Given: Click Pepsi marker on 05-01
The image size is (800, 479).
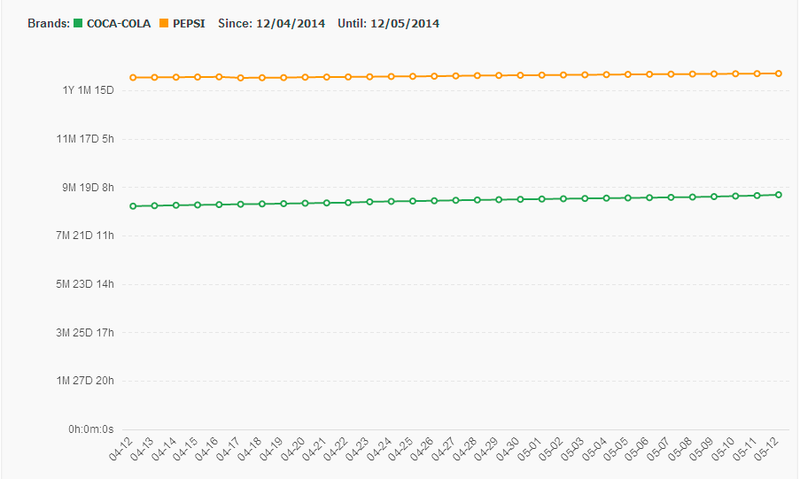Looking at the screenshot, I should pos(542,75).
